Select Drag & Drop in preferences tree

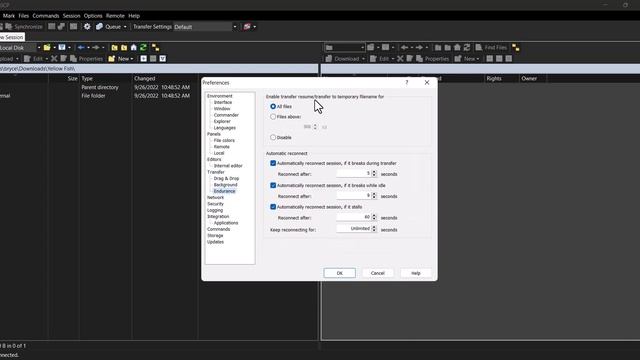tap(226, 178)
